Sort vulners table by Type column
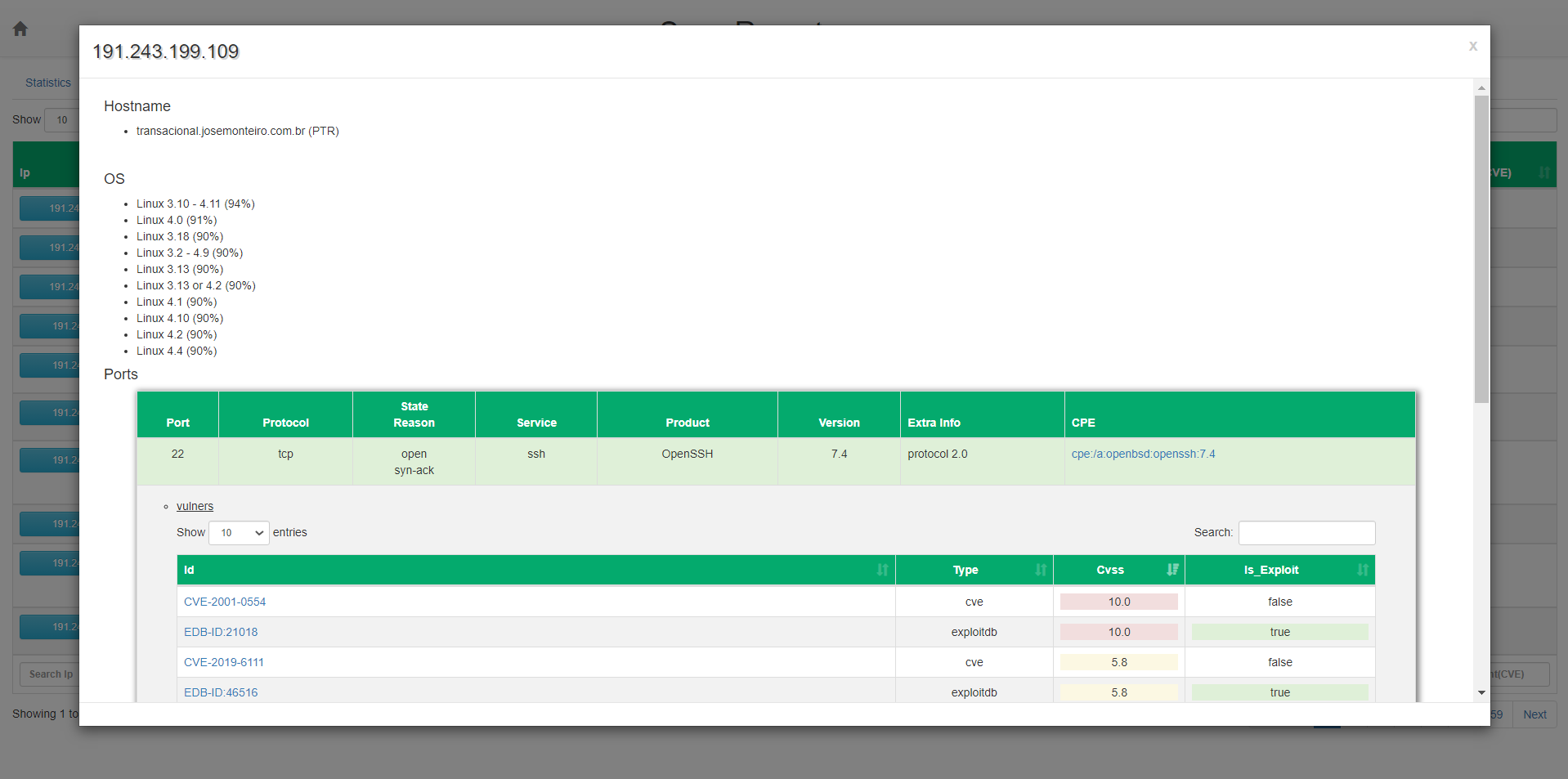 974,570
